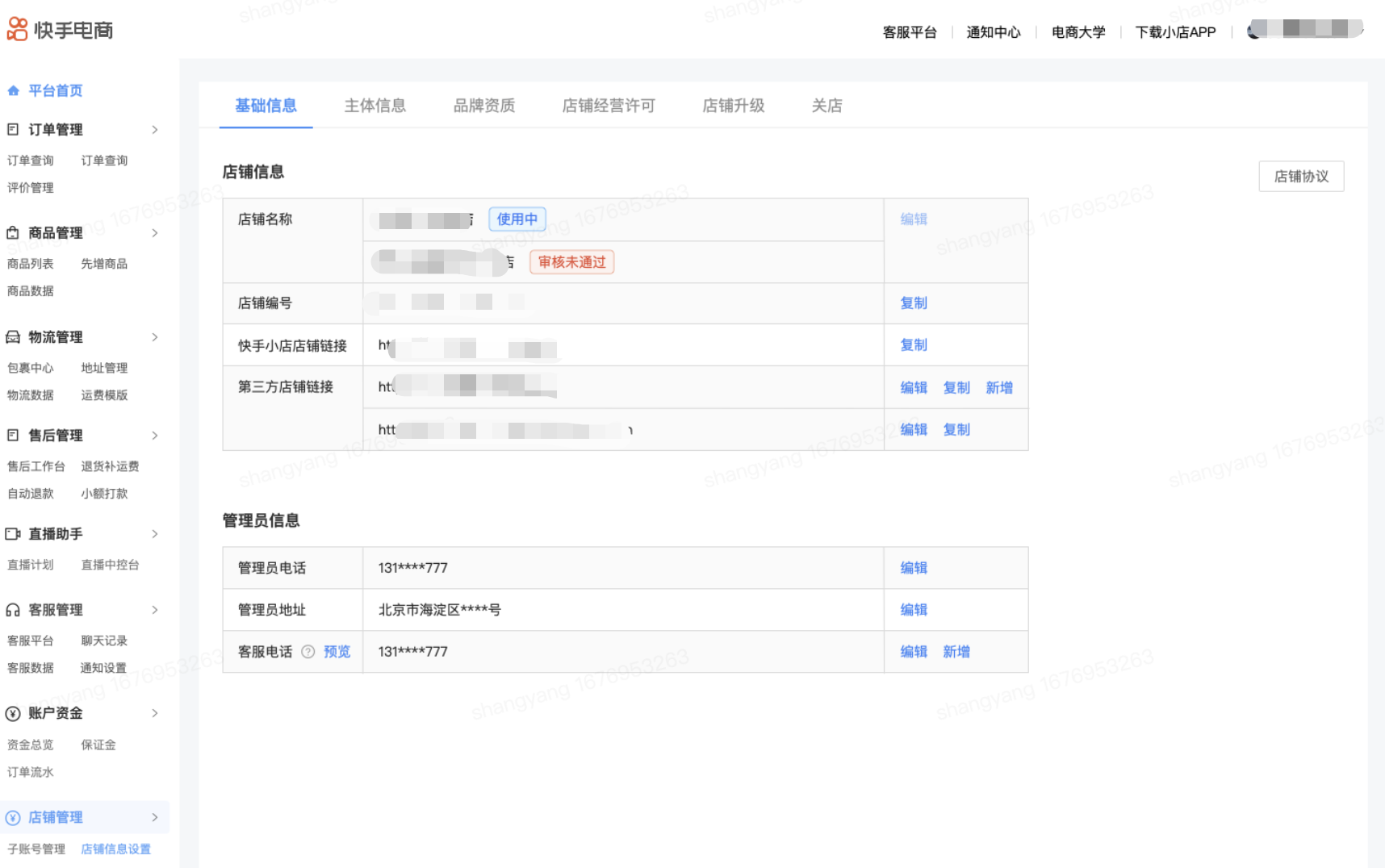
Task: Click the help question mark beside 客服电话
Action: [x=308, y=652]
